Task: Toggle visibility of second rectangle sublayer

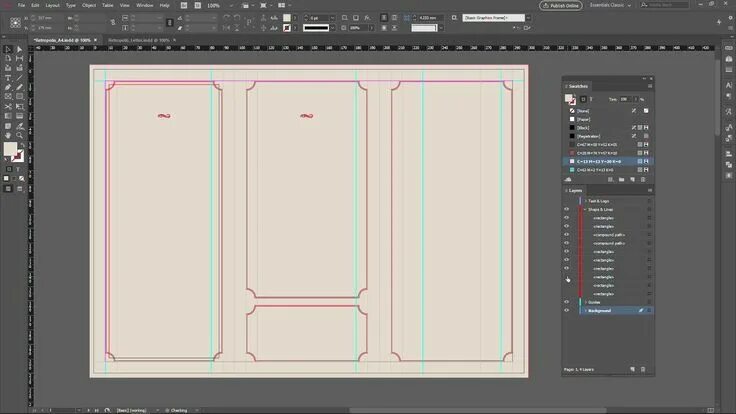Action: (567, 226)
